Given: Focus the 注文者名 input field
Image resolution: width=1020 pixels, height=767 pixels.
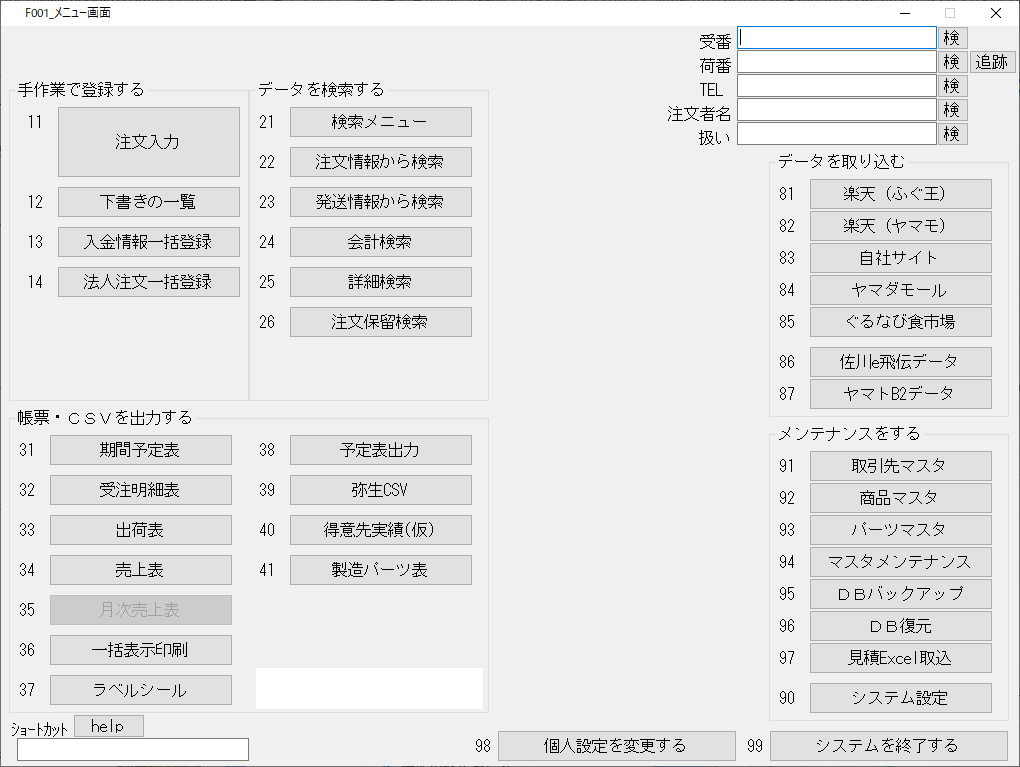Looking at the screenshot, I should point(836,110).
